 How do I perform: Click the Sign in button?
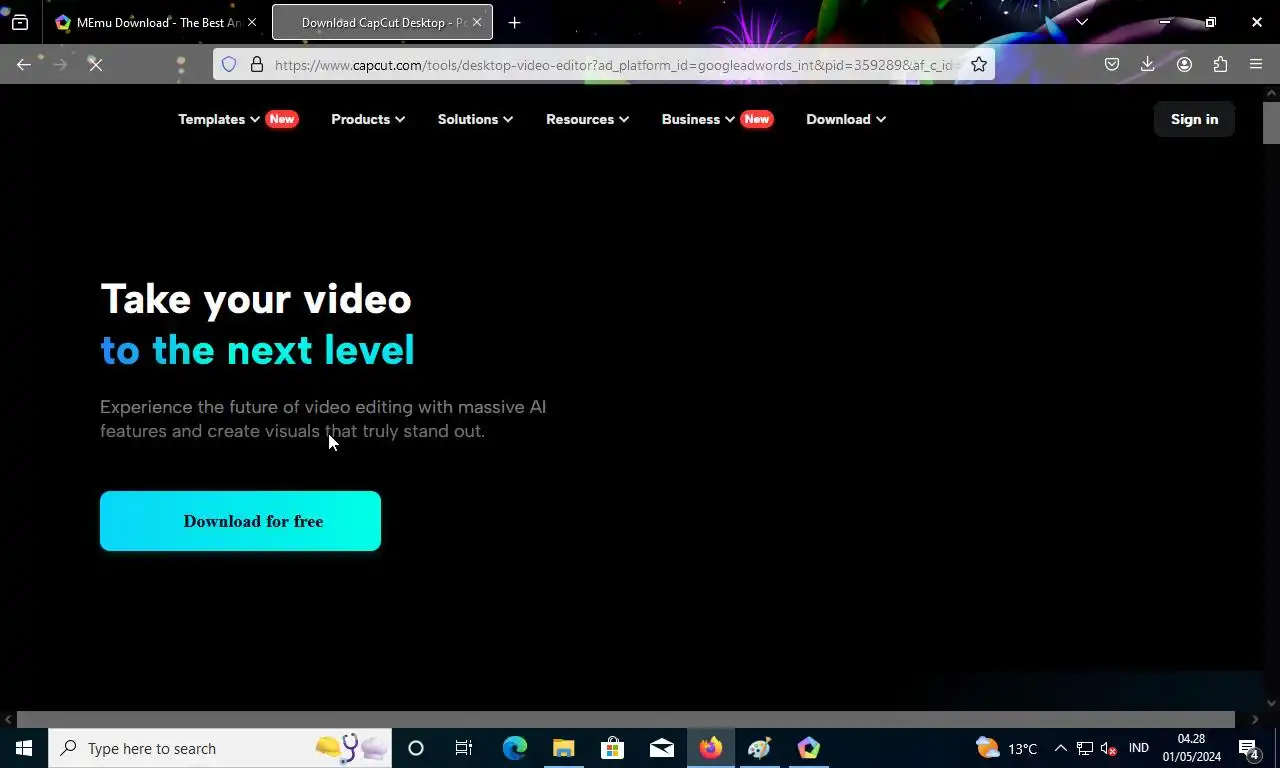click(x=1194, y=119)
